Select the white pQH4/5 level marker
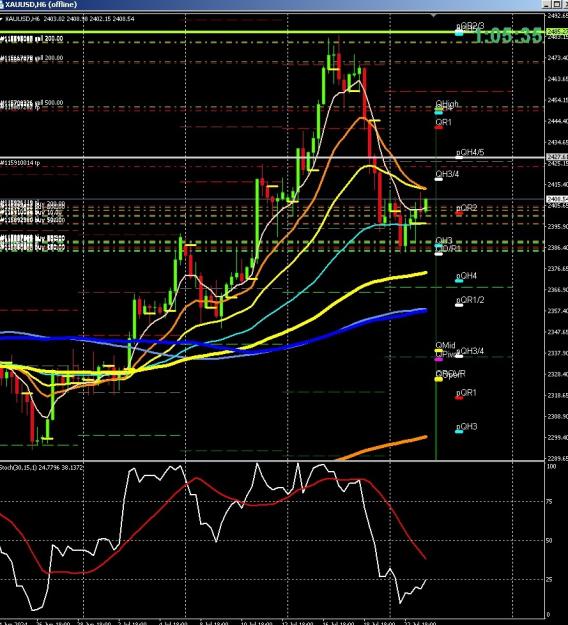 click(459, 157)
